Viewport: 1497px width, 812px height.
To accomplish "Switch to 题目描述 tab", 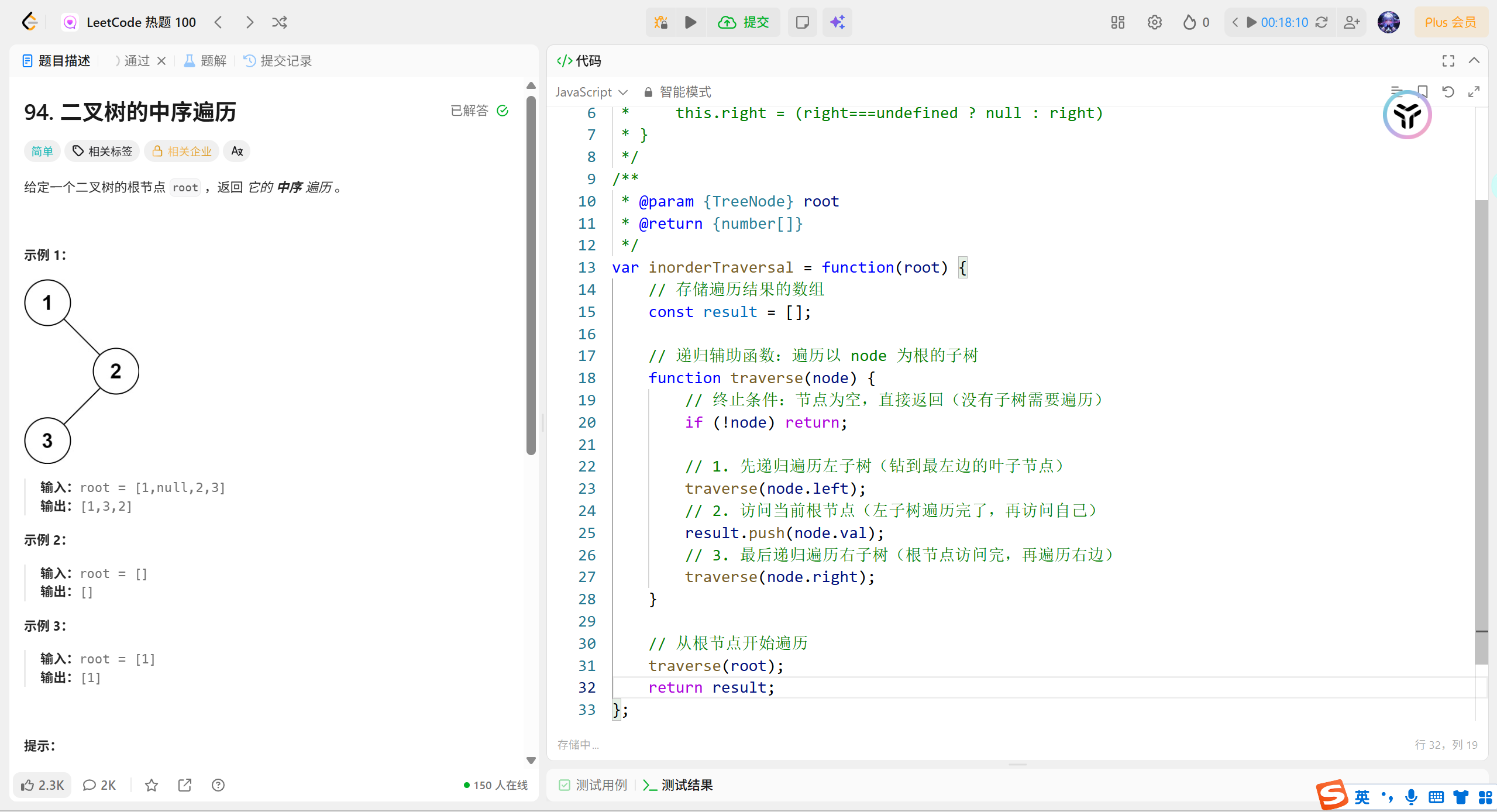I will pyautogui.click(x=56, y=61).
